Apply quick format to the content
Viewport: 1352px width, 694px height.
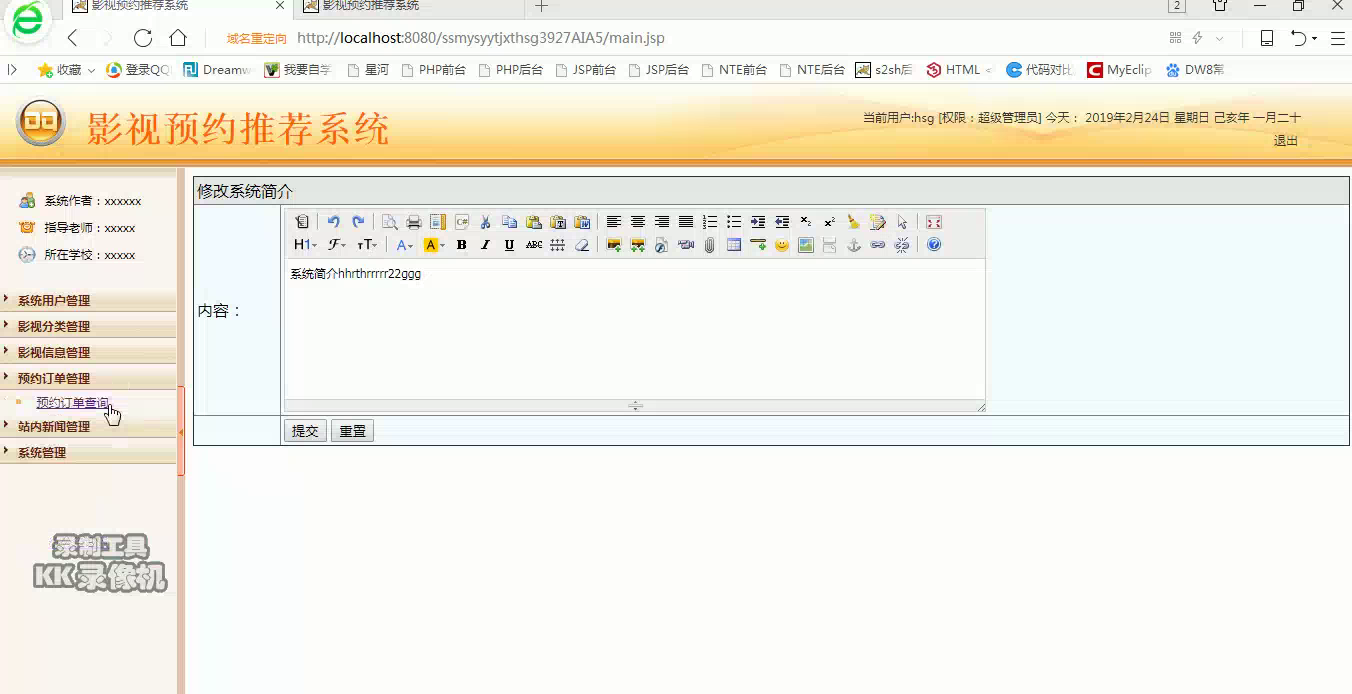click(x=877, y=222)
